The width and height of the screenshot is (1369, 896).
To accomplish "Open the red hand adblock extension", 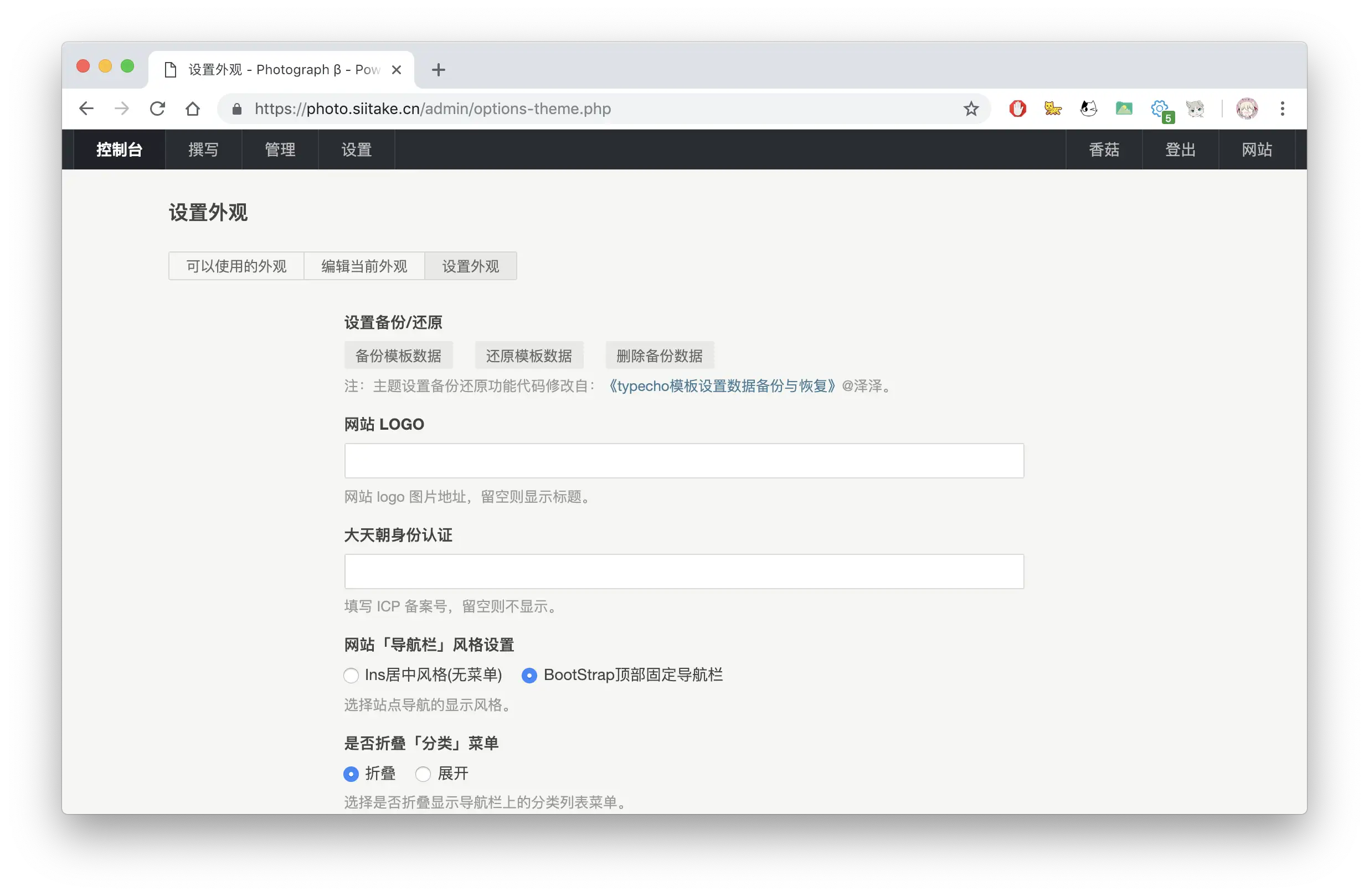I will 1017,109.
